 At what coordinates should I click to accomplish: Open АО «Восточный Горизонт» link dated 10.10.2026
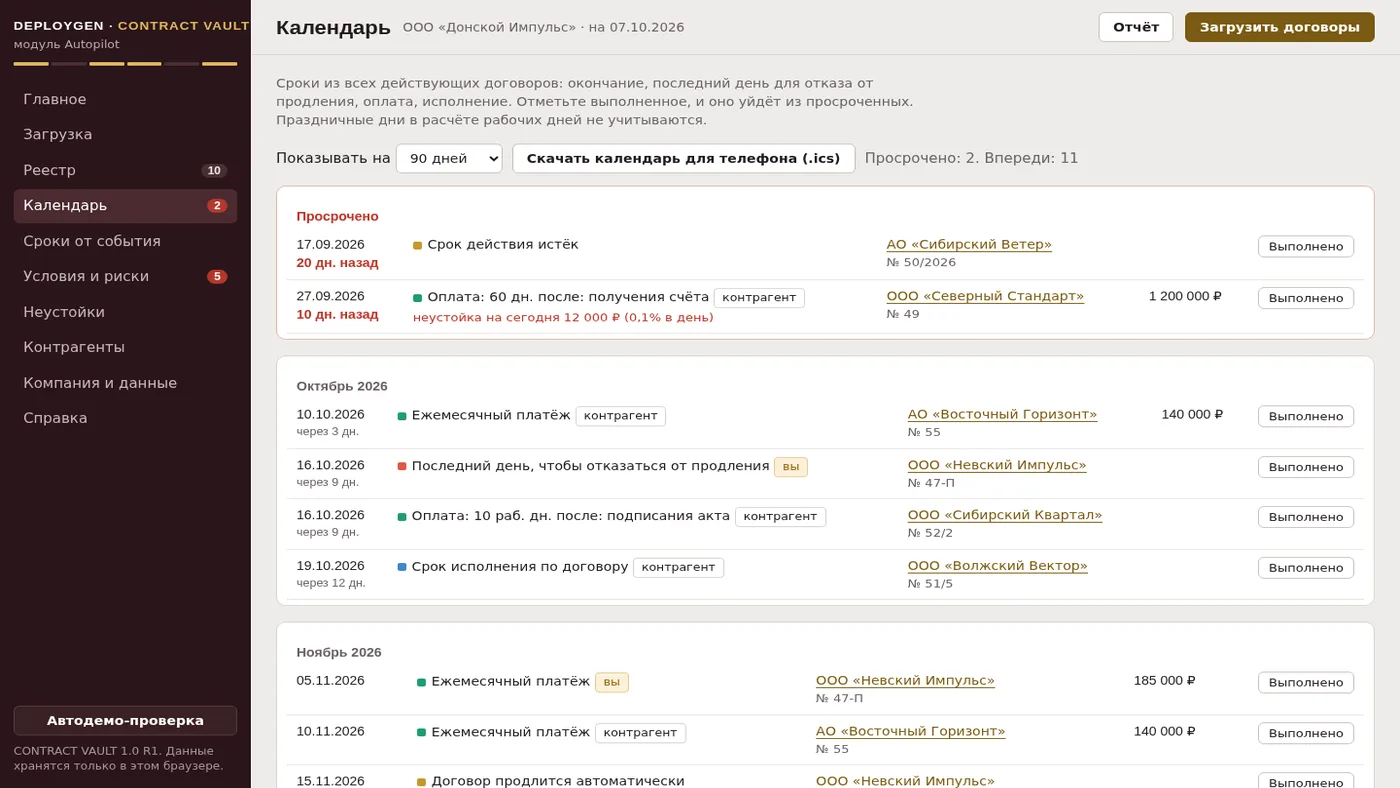click(1002, 414)
